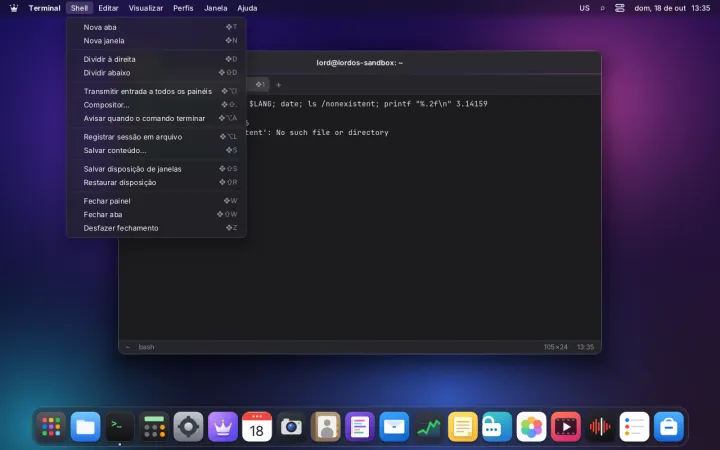Close the open Shell menu
Viewport: 720px width, 450px height.
(79, 8)
